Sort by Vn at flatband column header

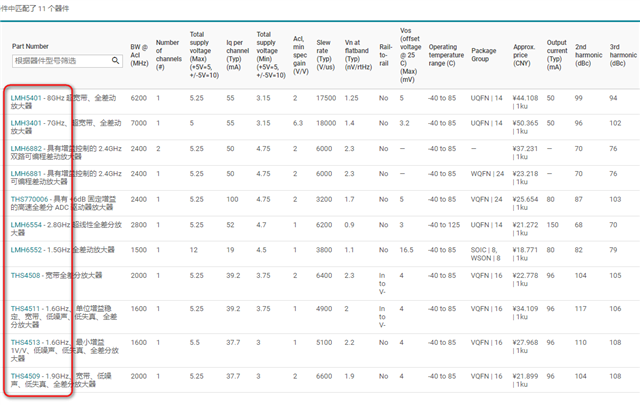coord(358,55)
